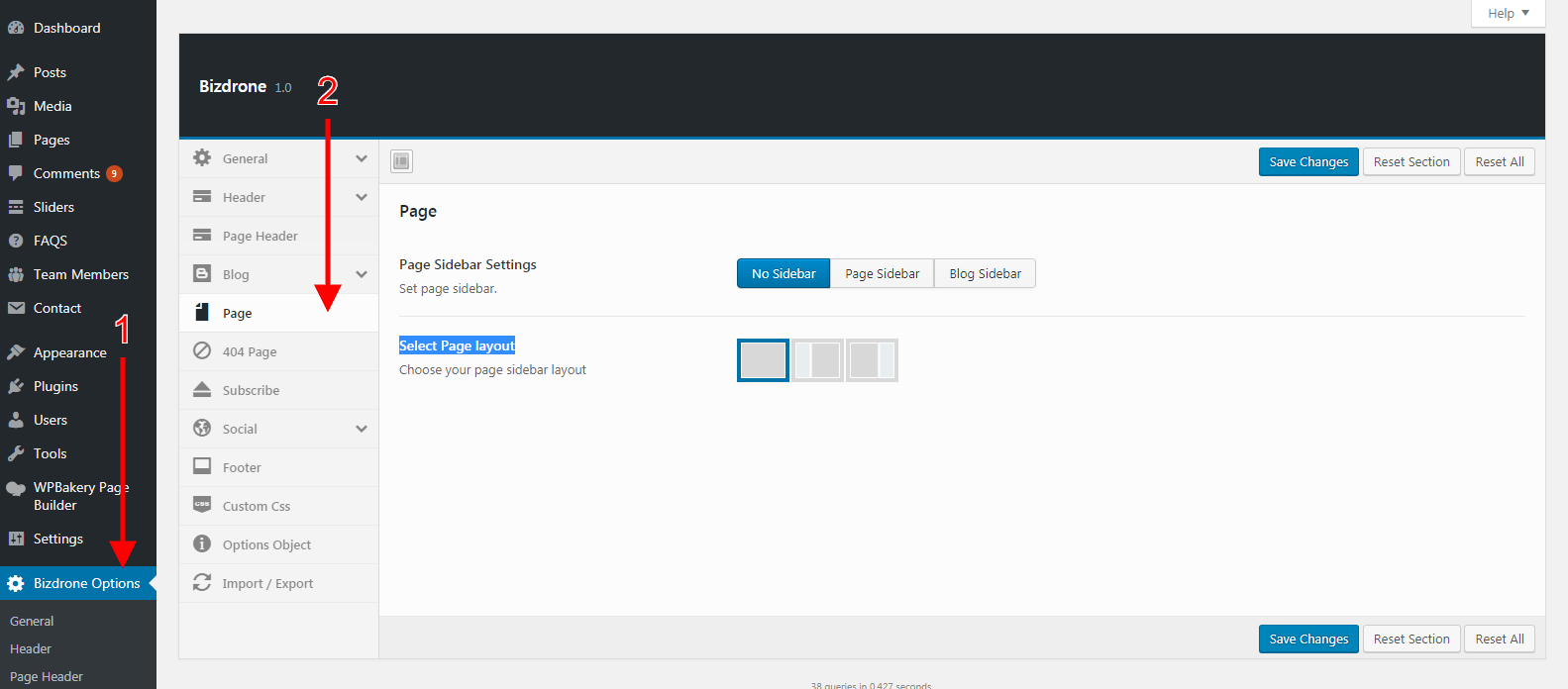Click the Dashboard gauge icon
The image size is (1568, 689).
point(16,28)
